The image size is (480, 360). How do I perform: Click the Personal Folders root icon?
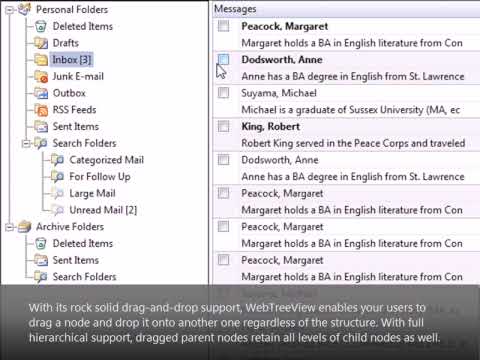25,9
